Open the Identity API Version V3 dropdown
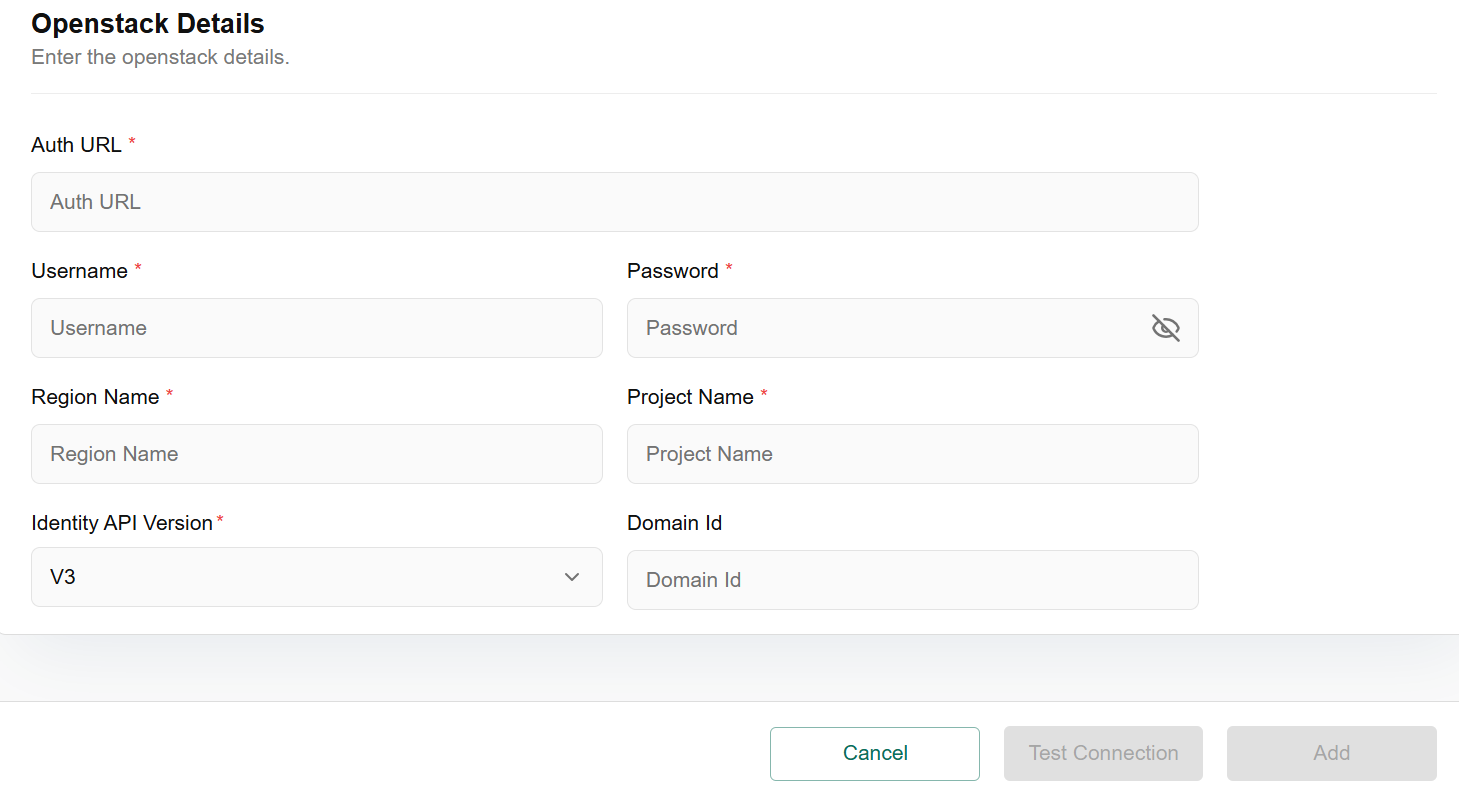 (300, 577)
